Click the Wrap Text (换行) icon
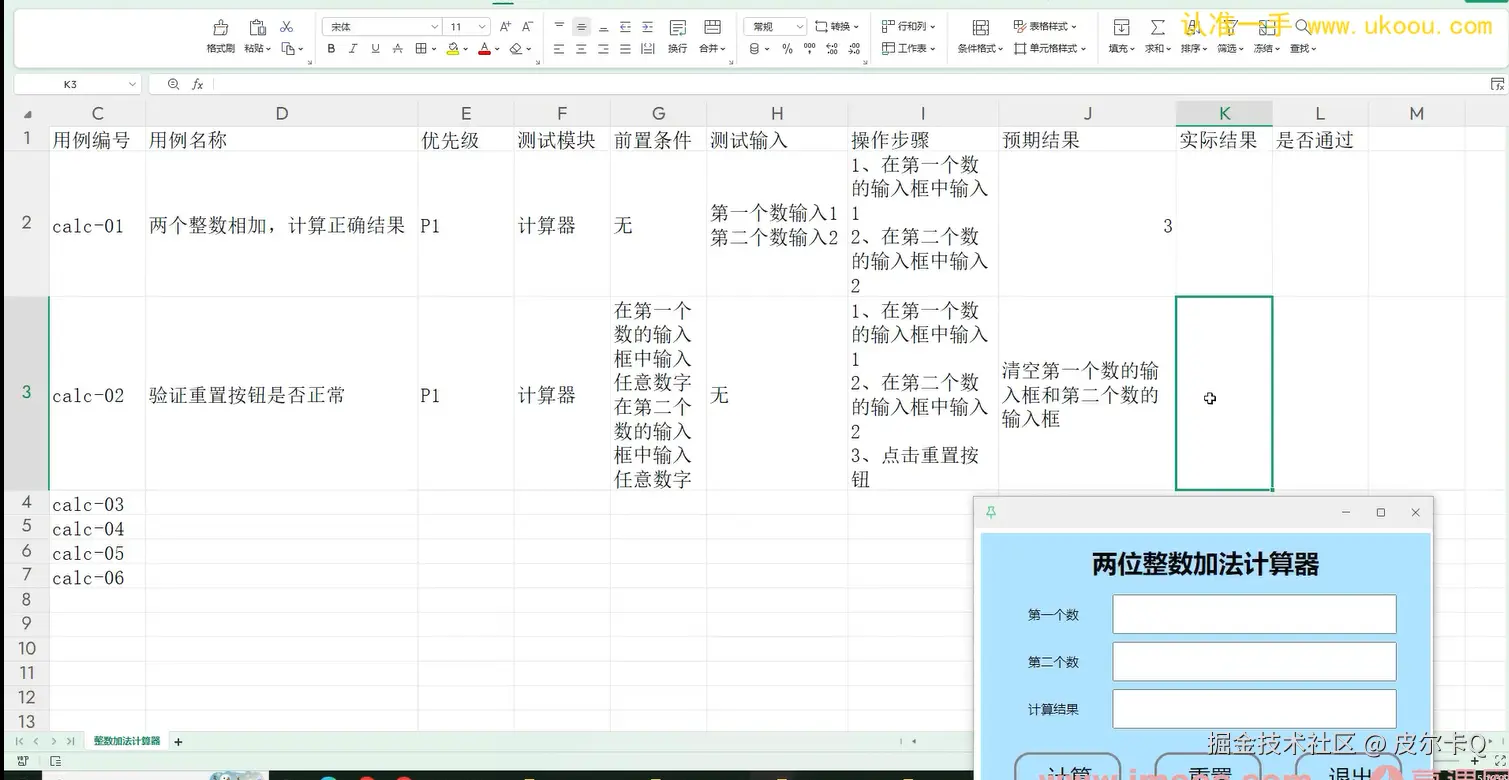 click(678, 27)
